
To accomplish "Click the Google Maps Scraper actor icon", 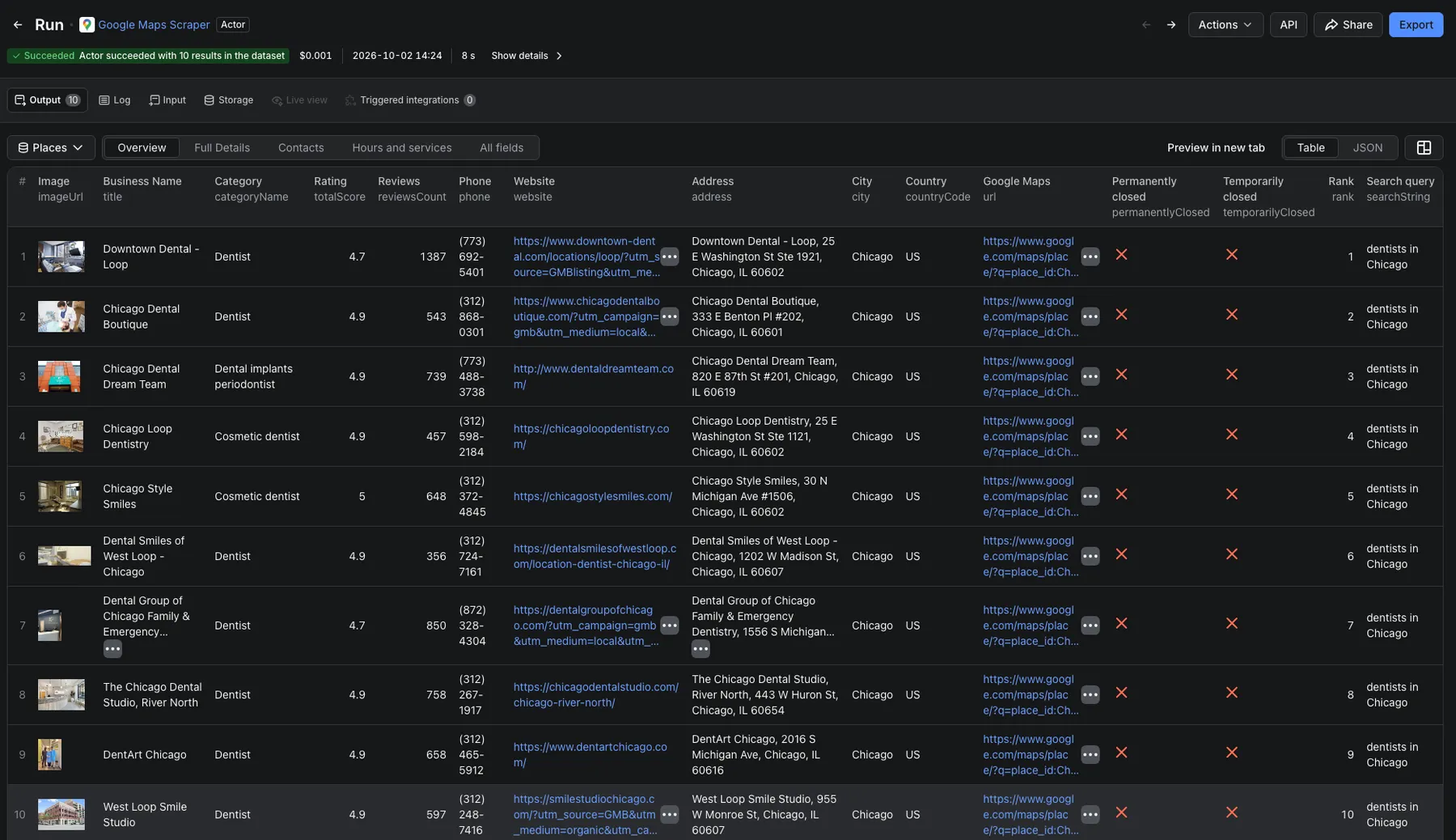I will pyautogui.click(x=87, y=25).
